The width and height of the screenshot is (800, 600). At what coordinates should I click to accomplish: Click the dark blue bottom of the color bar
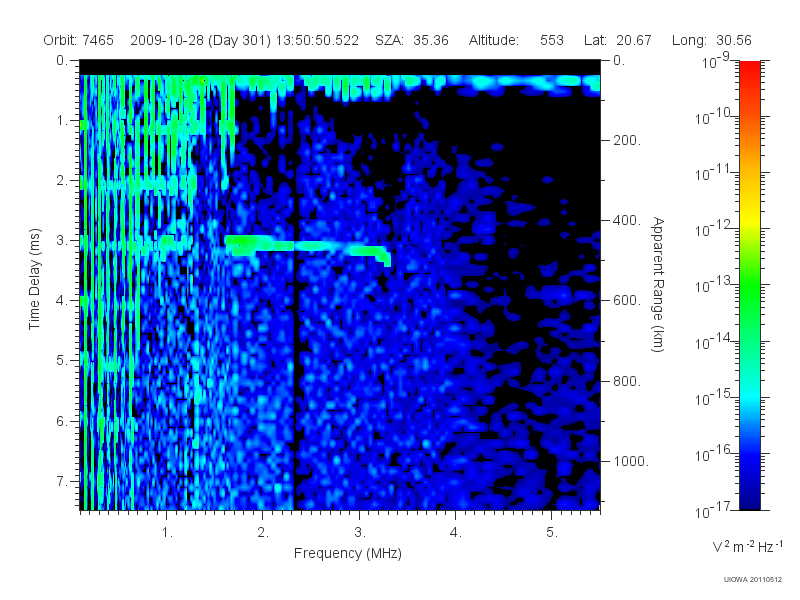click(750, 497)
